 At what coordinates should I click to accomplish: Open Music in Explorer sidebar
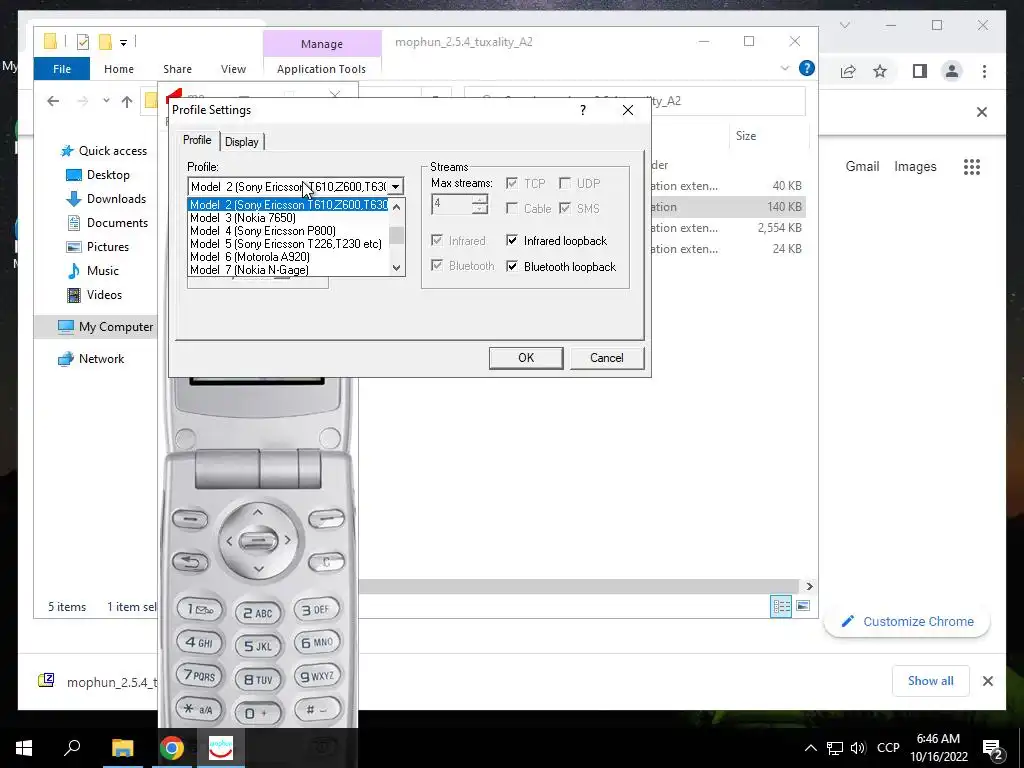click(92, 271)
